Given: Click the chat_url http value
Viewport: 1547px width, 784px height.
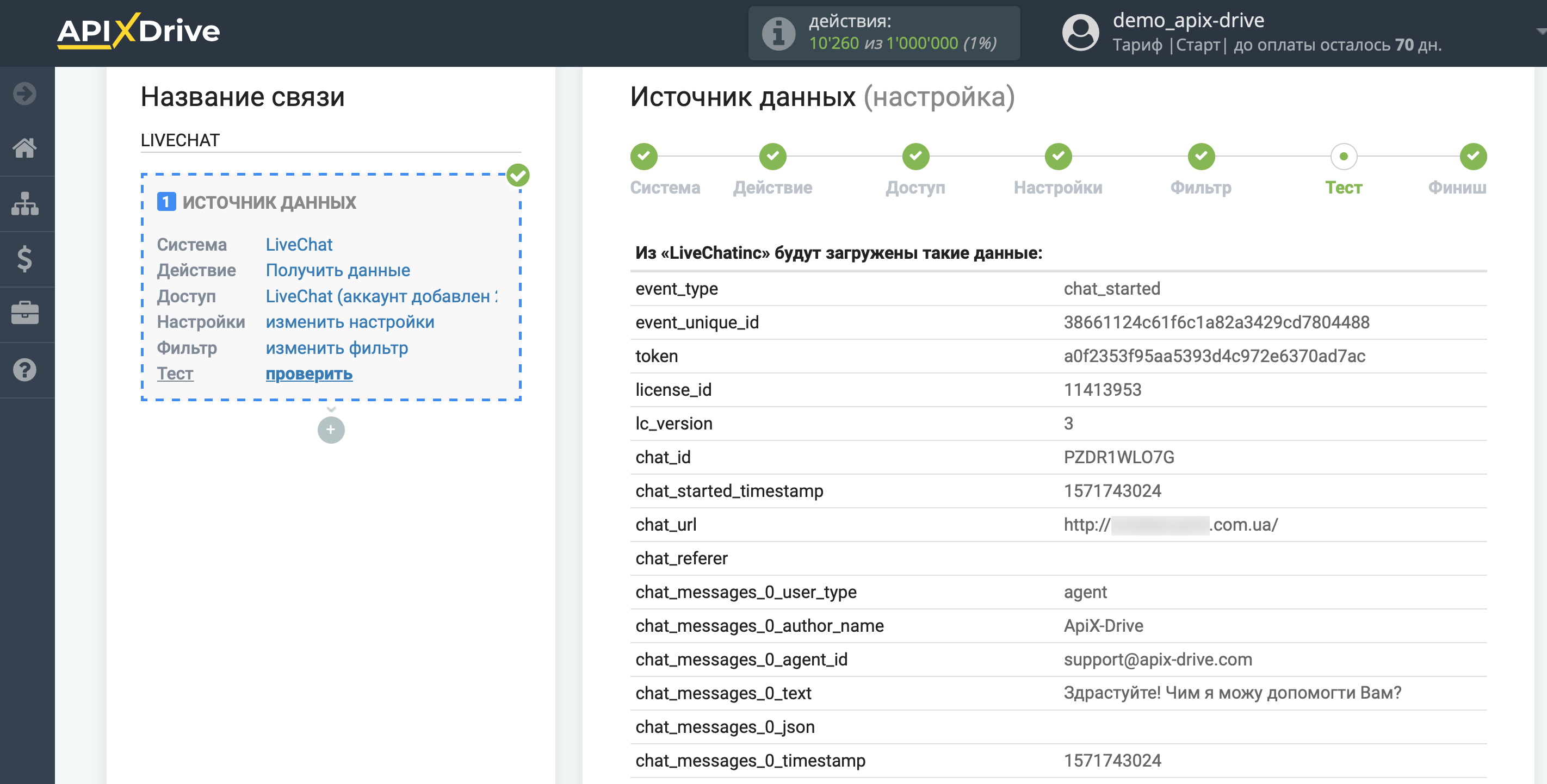Looking at the screenshot, I should (x=1171, y=525).
